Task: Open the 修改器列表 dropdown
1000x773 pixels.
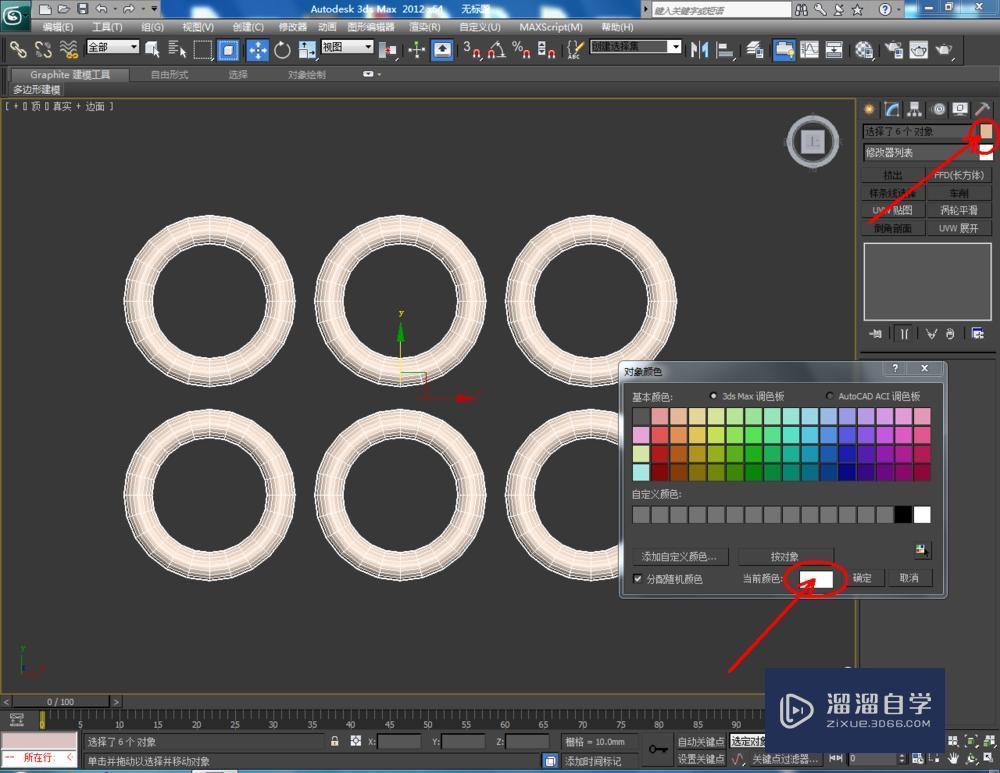Action: click(x=925, y=152)
